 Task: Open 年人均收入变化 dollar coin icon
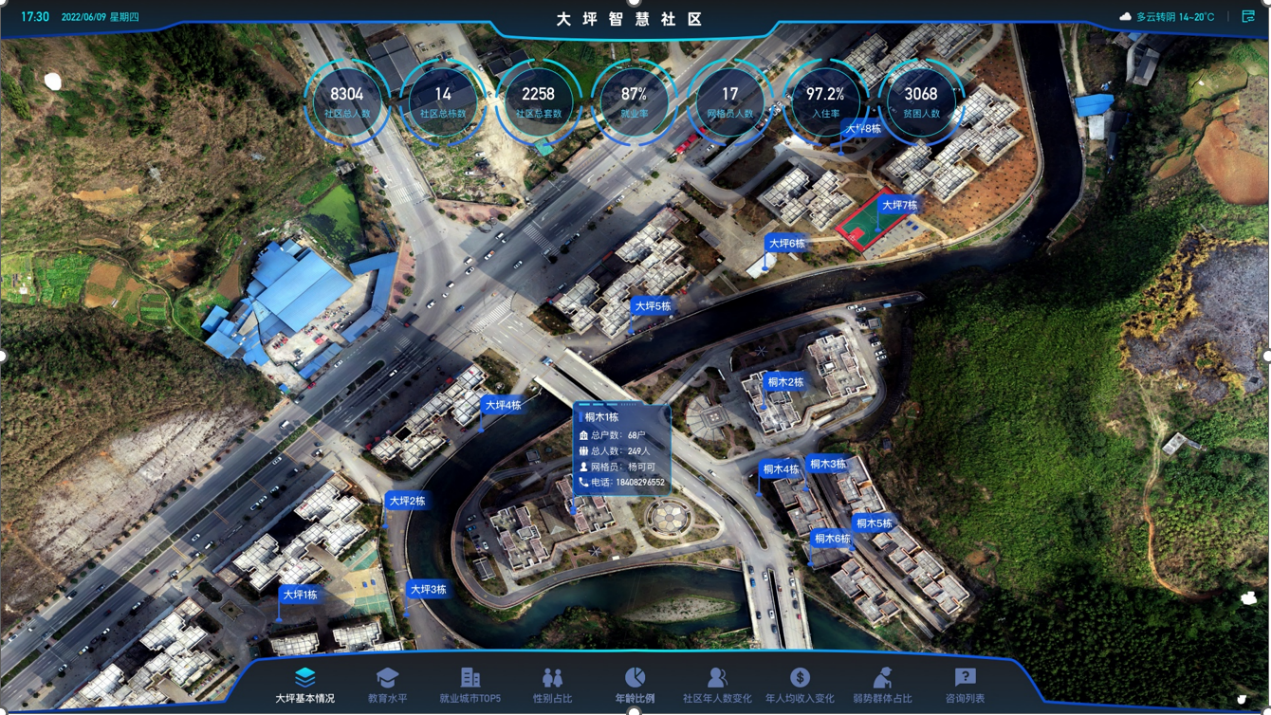coord(799,677)
